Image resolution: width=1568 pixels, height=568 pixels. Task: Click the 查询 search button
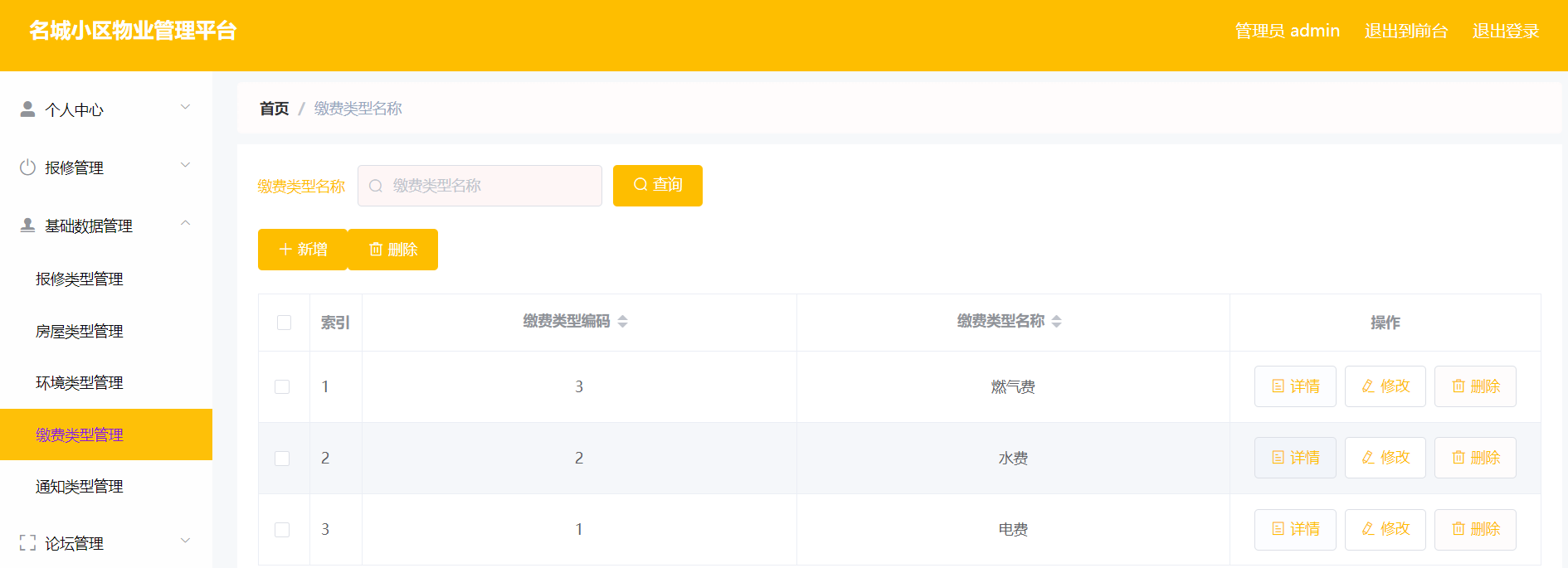click(658, 186)
